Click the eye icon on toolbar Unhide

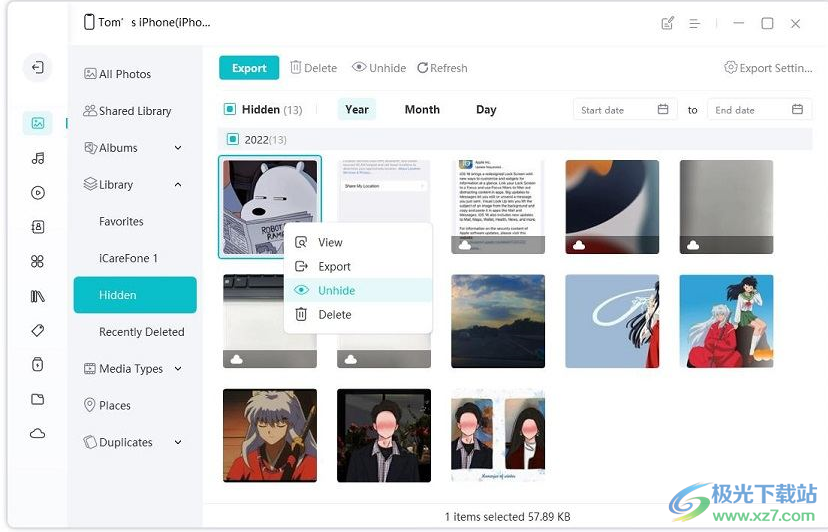tap(359, 67)
